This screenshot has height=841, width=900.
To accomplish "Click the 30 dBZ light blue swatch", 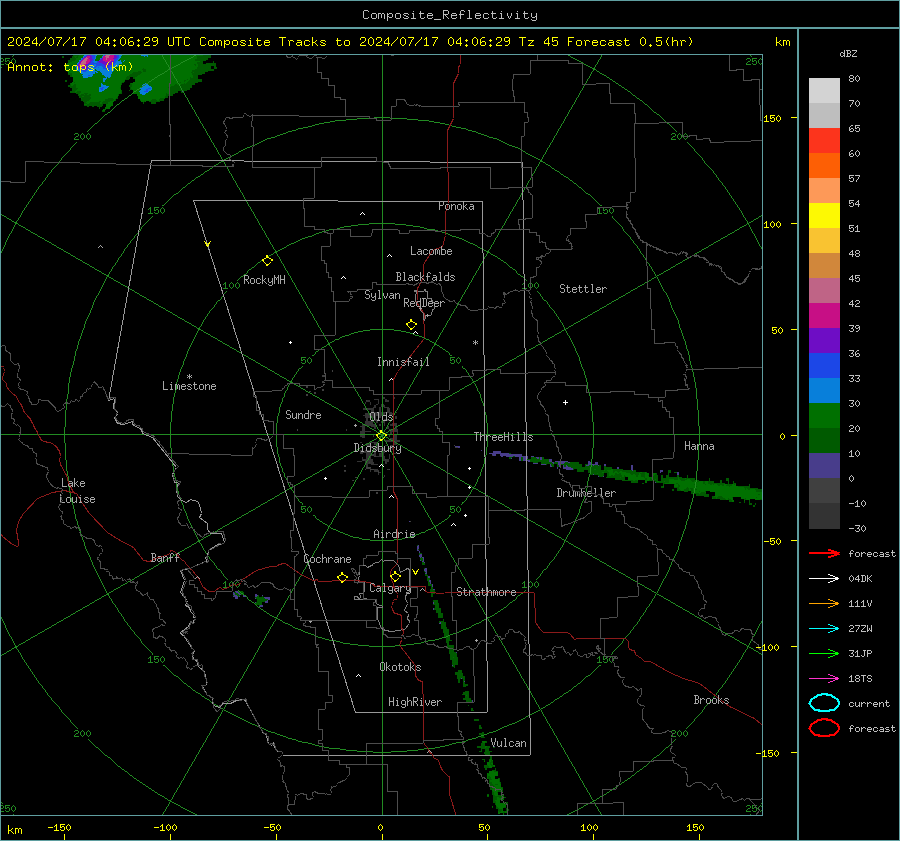I will (x=824, y=390).
